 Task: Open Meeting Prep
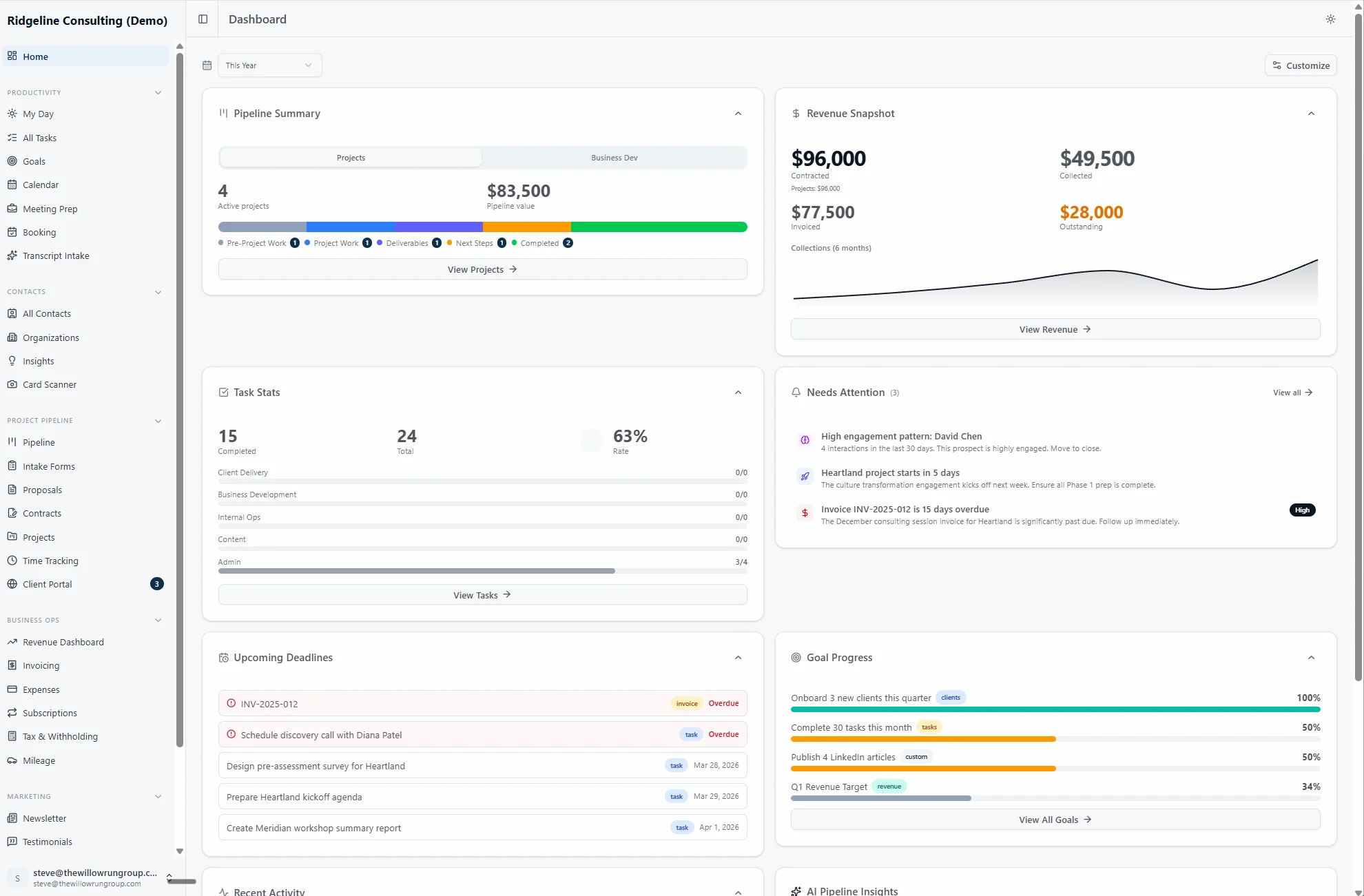point(50,209)
